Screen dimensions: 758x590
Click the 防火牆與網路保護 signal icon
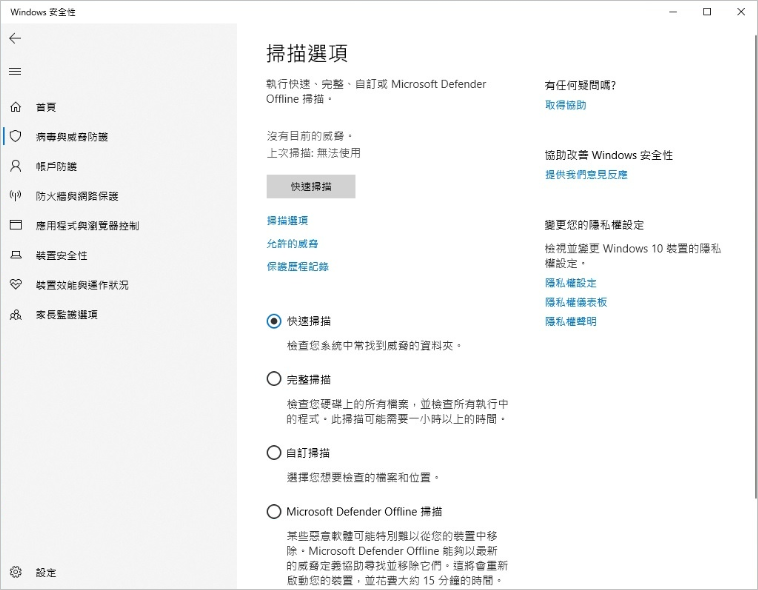point(15,196)
